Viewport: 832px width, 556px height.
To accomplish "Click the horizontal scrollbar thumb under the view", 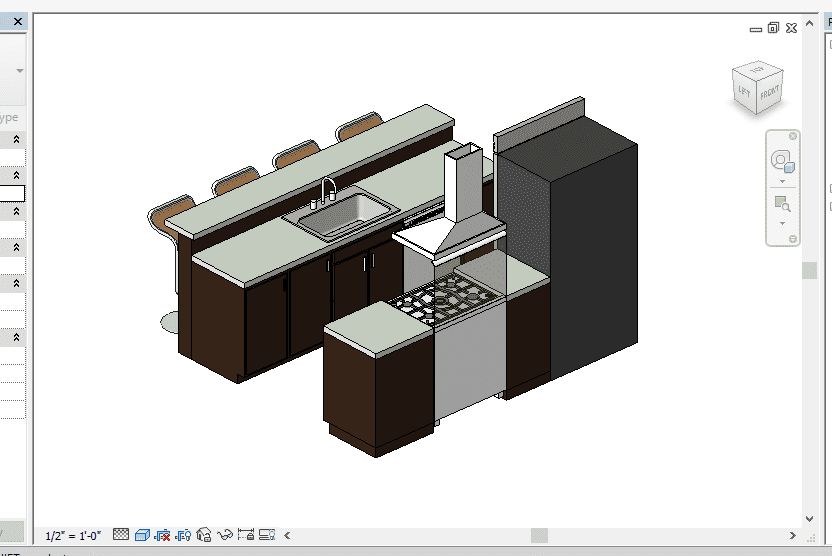I will 539,535.
